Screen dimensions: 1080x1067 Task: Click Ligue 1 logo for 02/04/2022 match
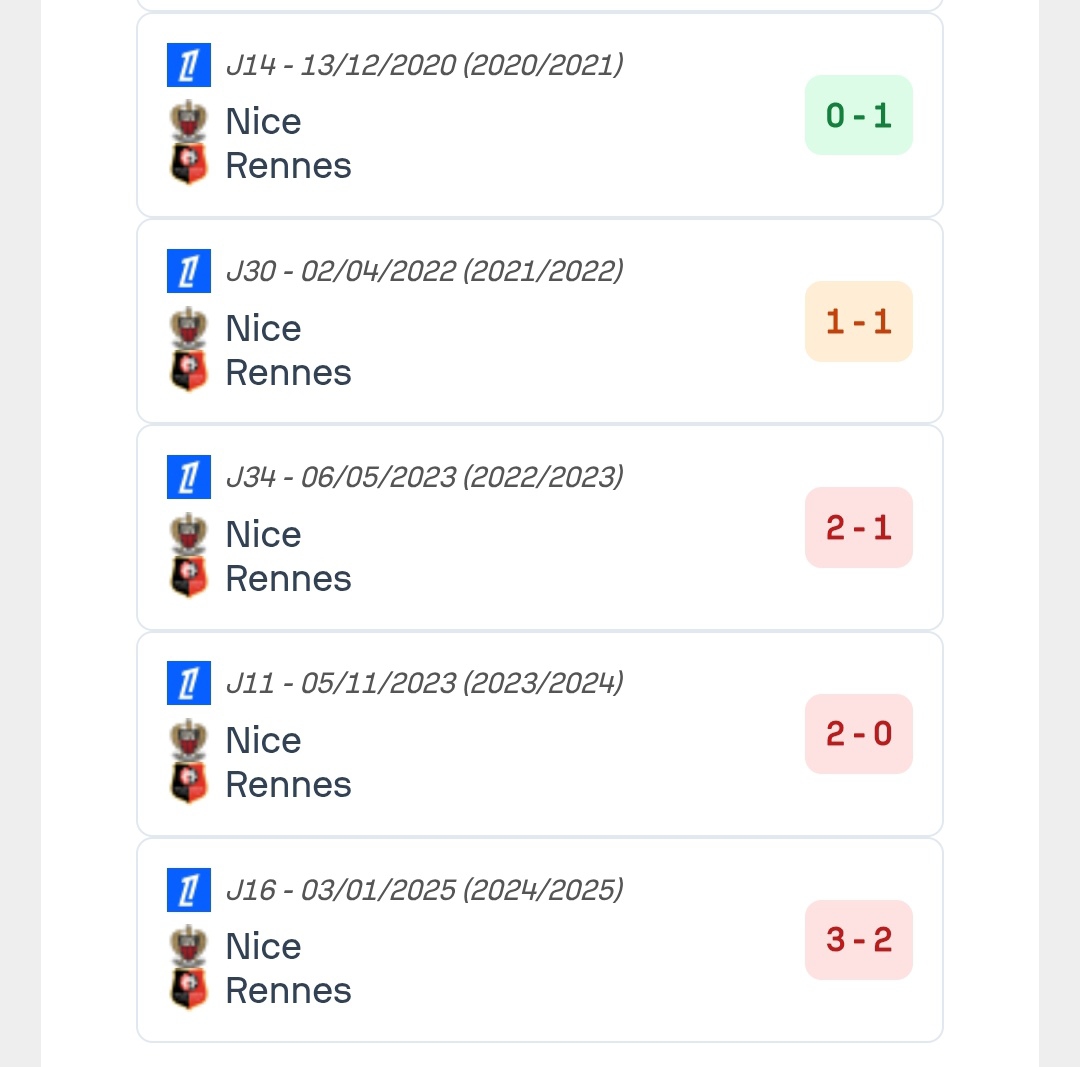pyautogui.click(x=189, y=271)
